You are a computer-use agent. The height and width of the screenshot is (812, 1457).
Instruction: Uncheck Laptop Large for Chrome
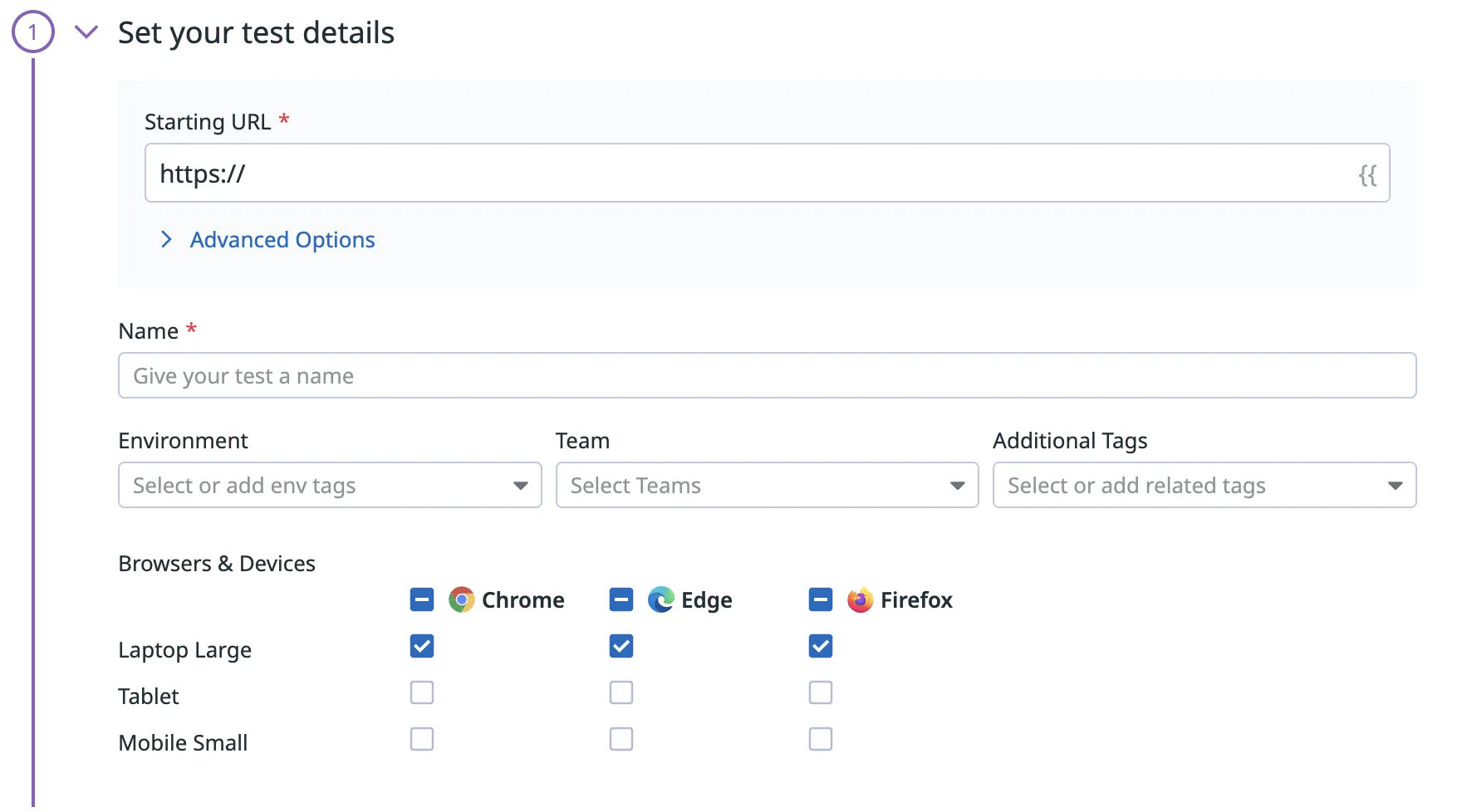[x=422, y=646]
